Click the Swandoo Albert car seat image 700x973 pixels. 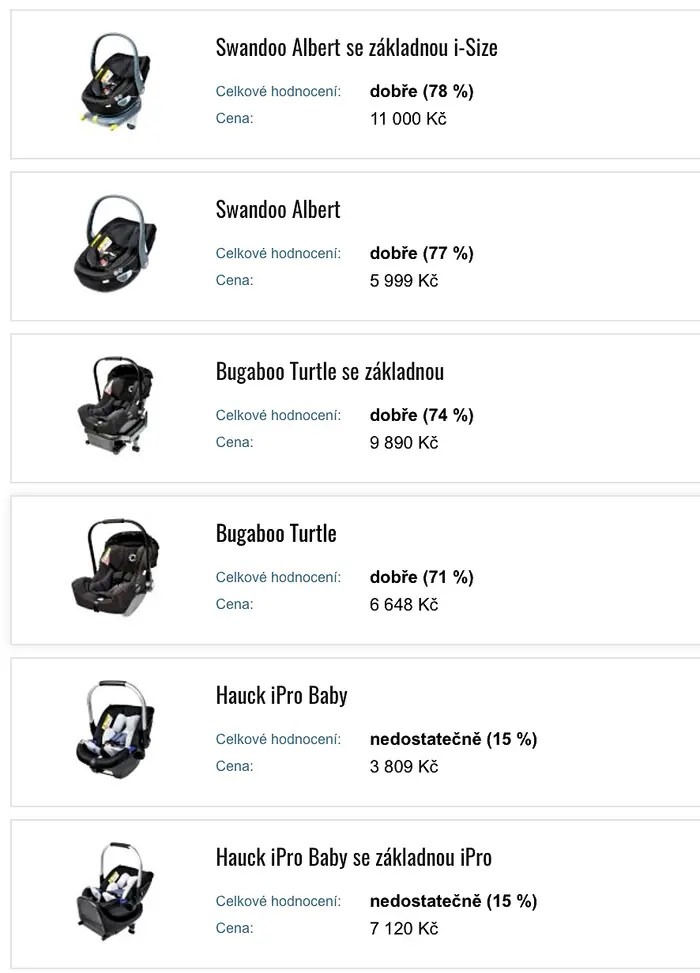pos(115,244)
